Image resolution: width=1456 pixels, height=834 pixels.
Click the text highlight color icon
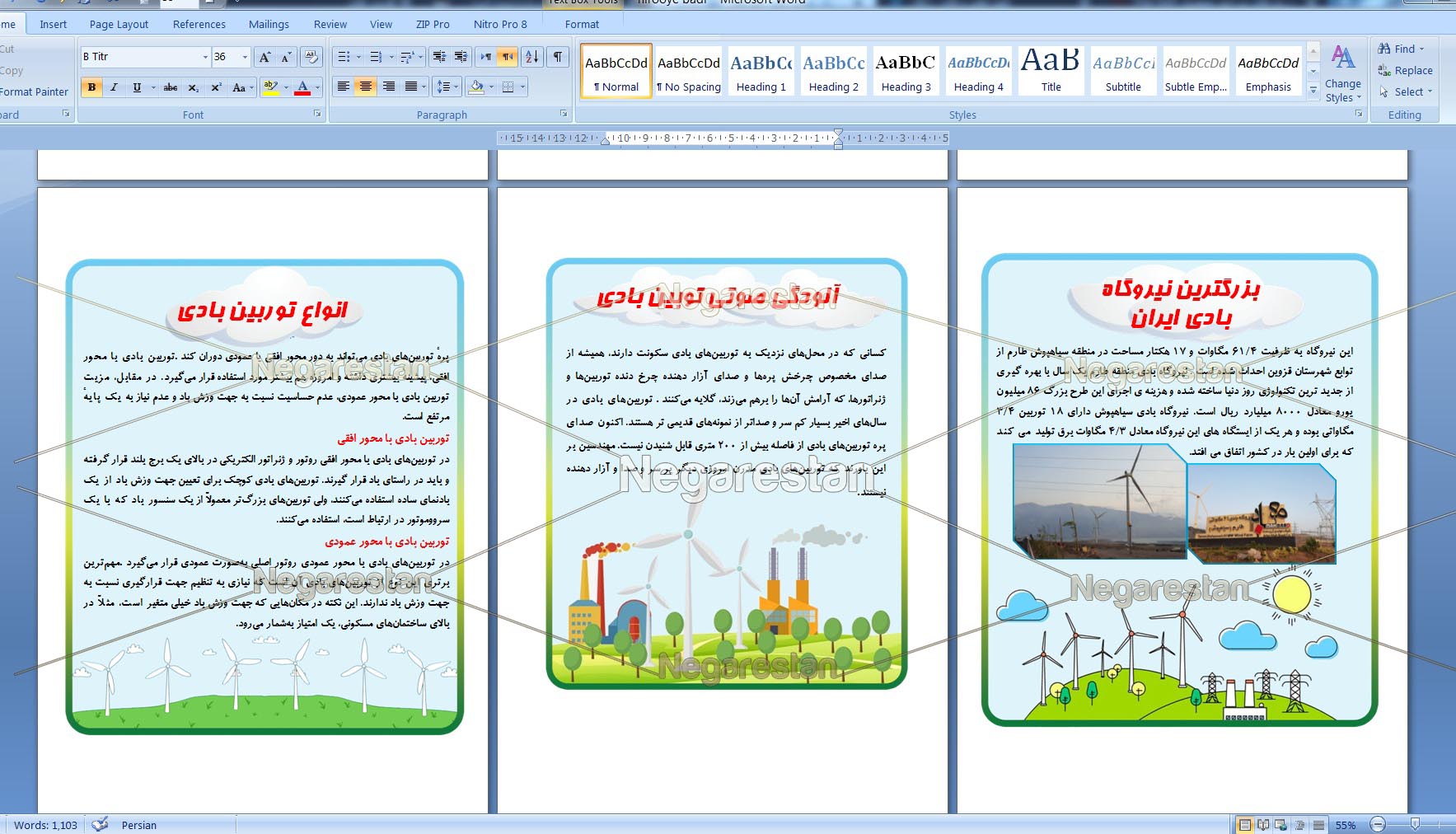pos(270,87)
